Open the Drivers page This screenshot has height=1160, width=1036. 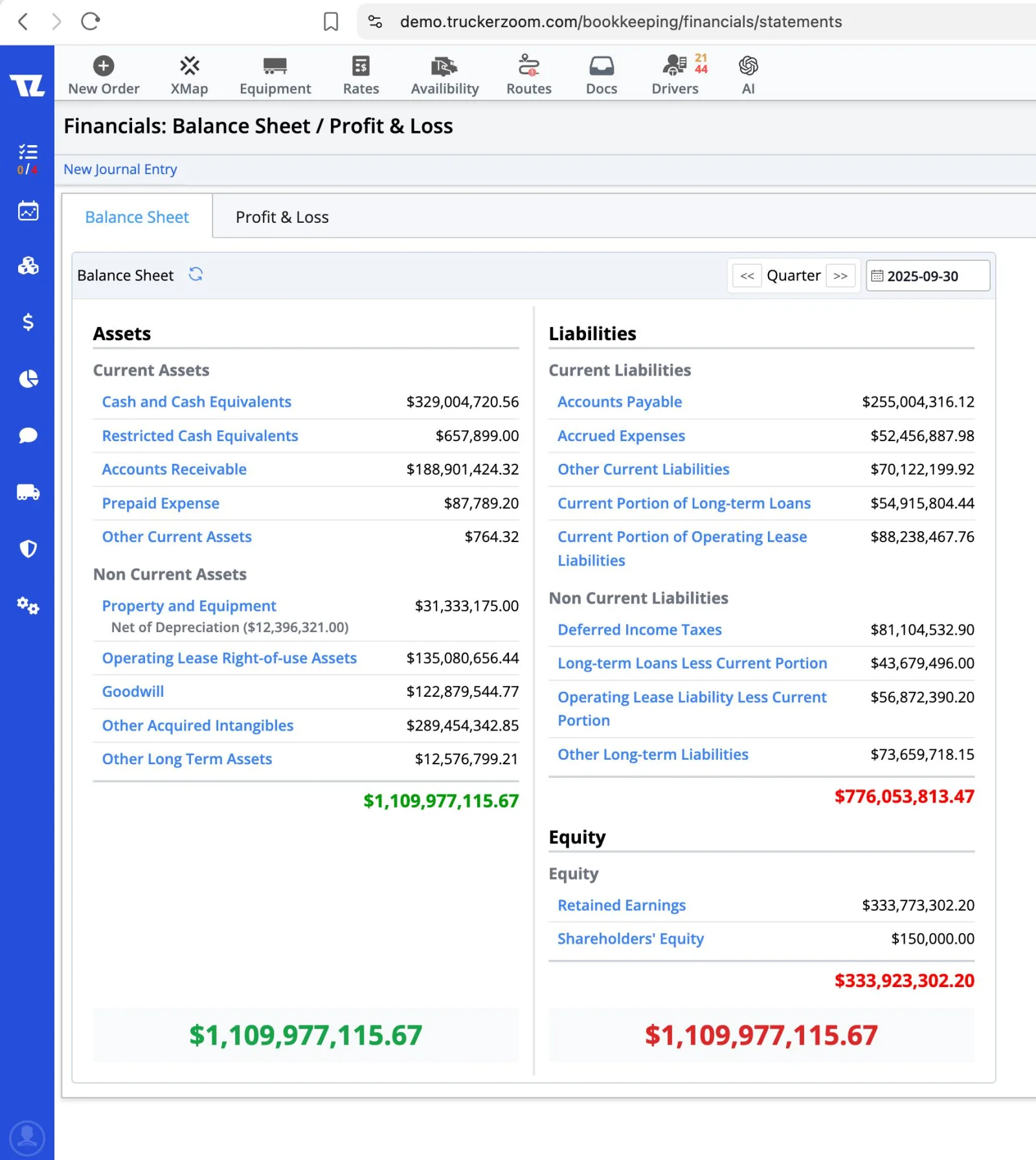pyautogui.click(x=675, y=75)
